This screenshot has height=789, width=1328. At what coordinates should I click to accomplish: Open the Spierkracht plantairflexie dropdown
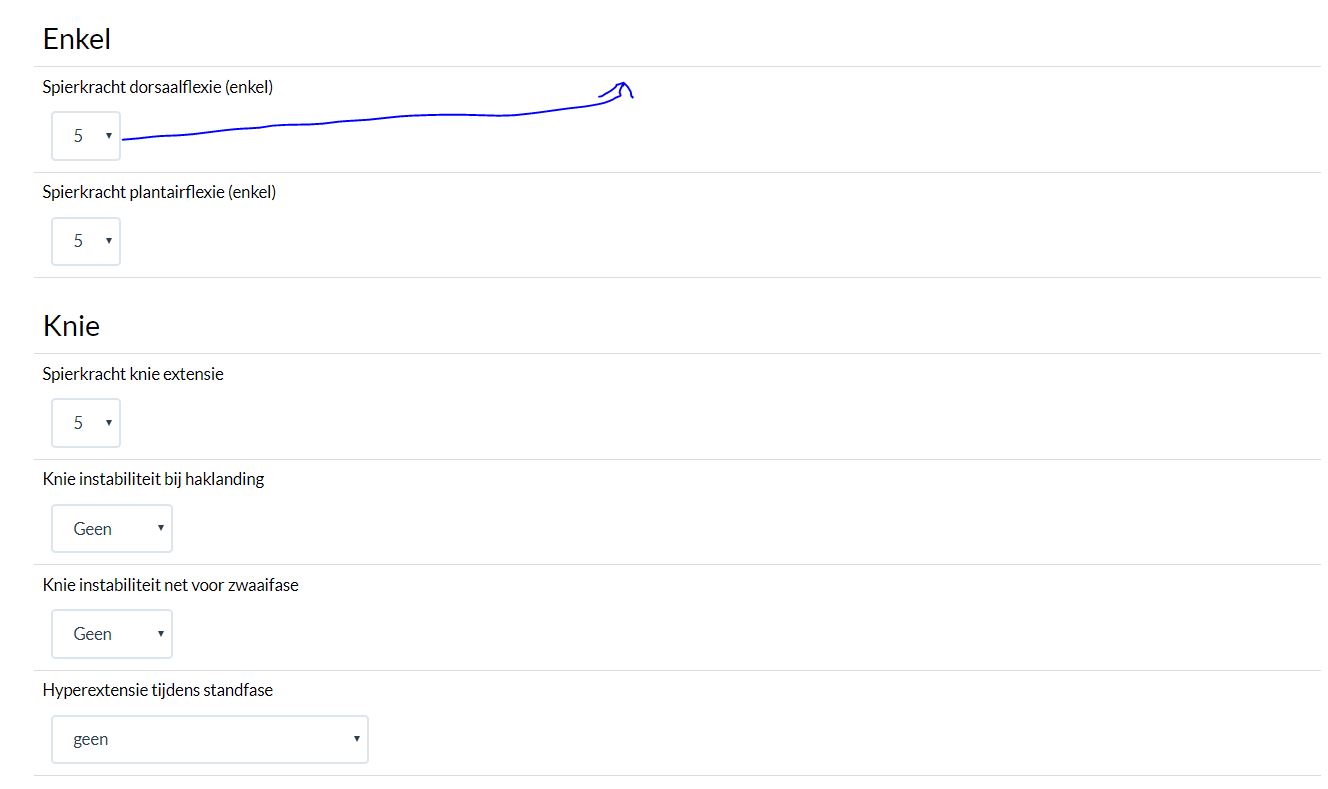pyautogui.click(x=85, y=241)
